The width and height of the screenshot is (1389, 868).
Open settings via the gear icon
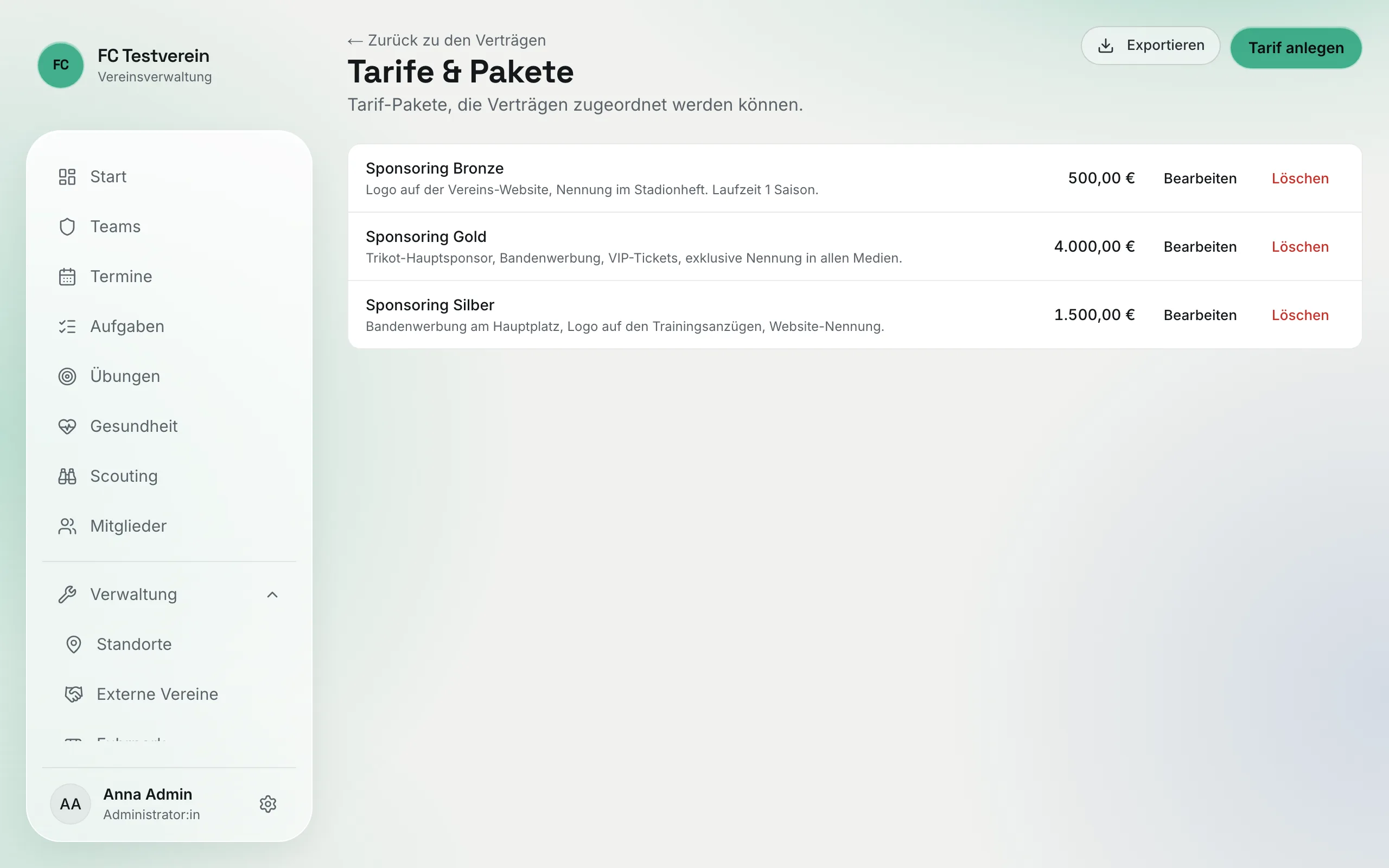point(268,803)
